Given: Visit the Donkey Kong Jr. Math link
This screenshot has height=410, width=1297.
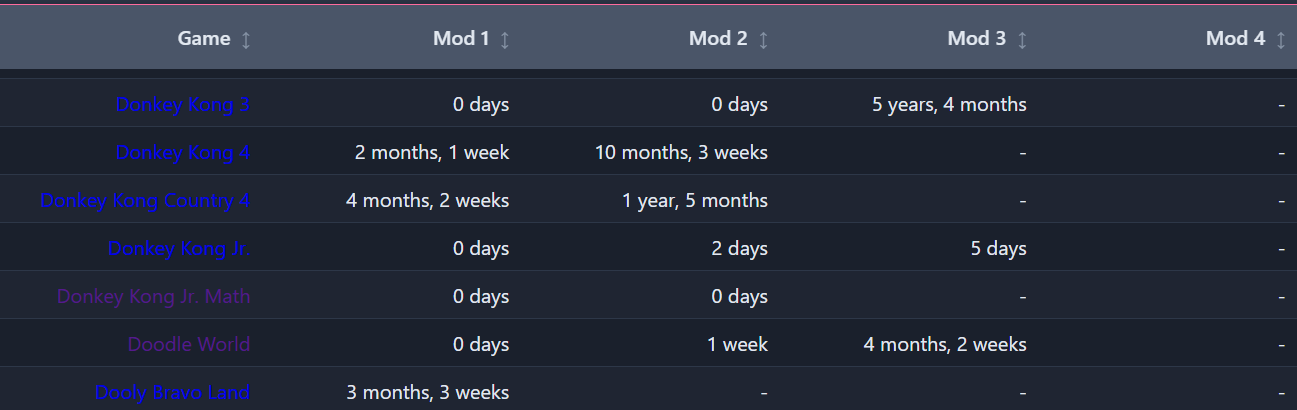Looking at the screenshot, I should coord(154,296).
